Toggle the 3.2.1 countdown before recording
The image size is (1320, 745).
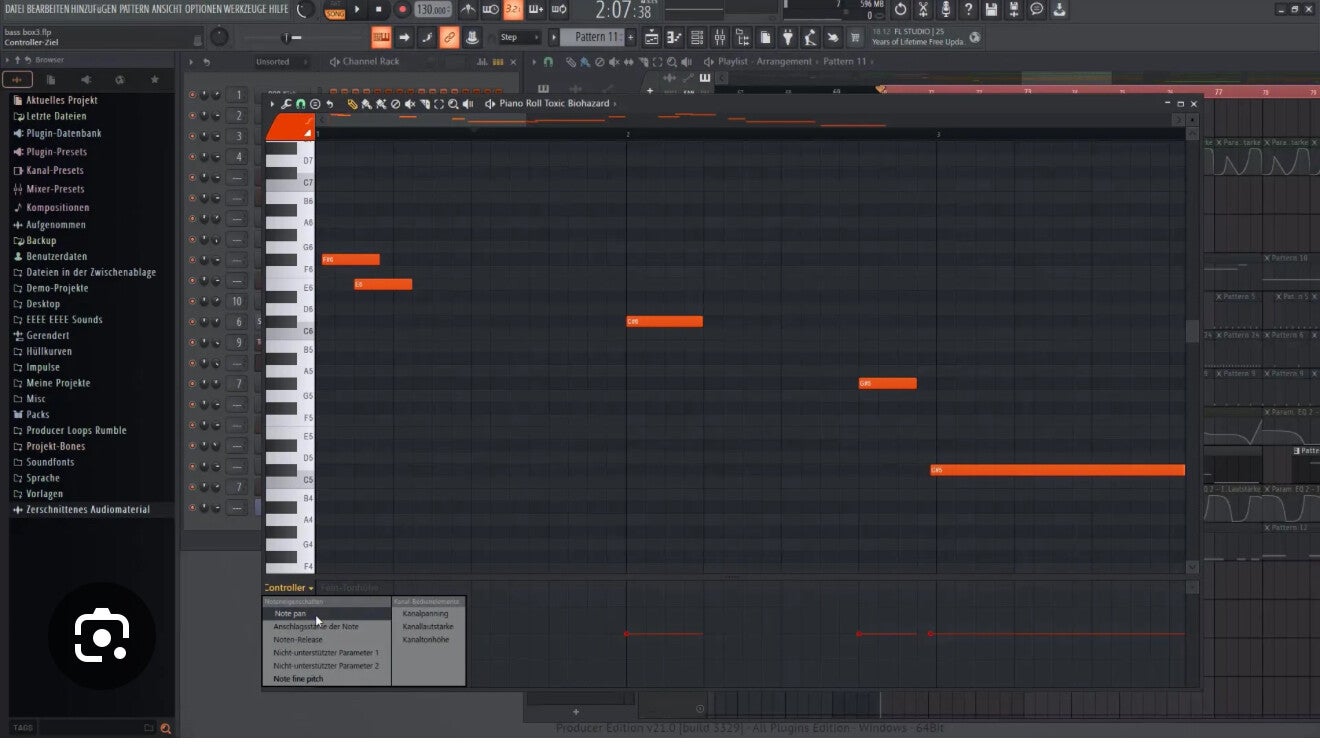(513, 10)
